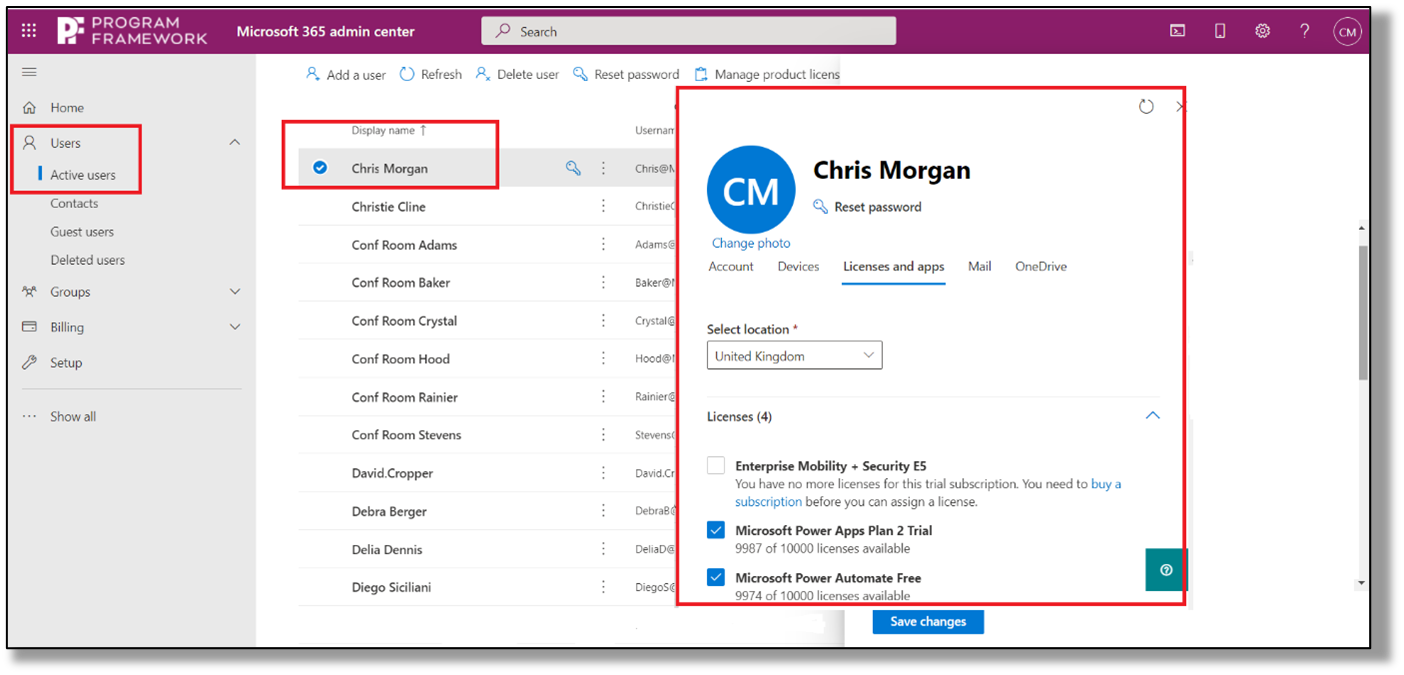The width and height of the screenshot is (1404, 675).
Task: Expand the Groups section chevron
Action: pyautogui.click(x=235, y=292)
